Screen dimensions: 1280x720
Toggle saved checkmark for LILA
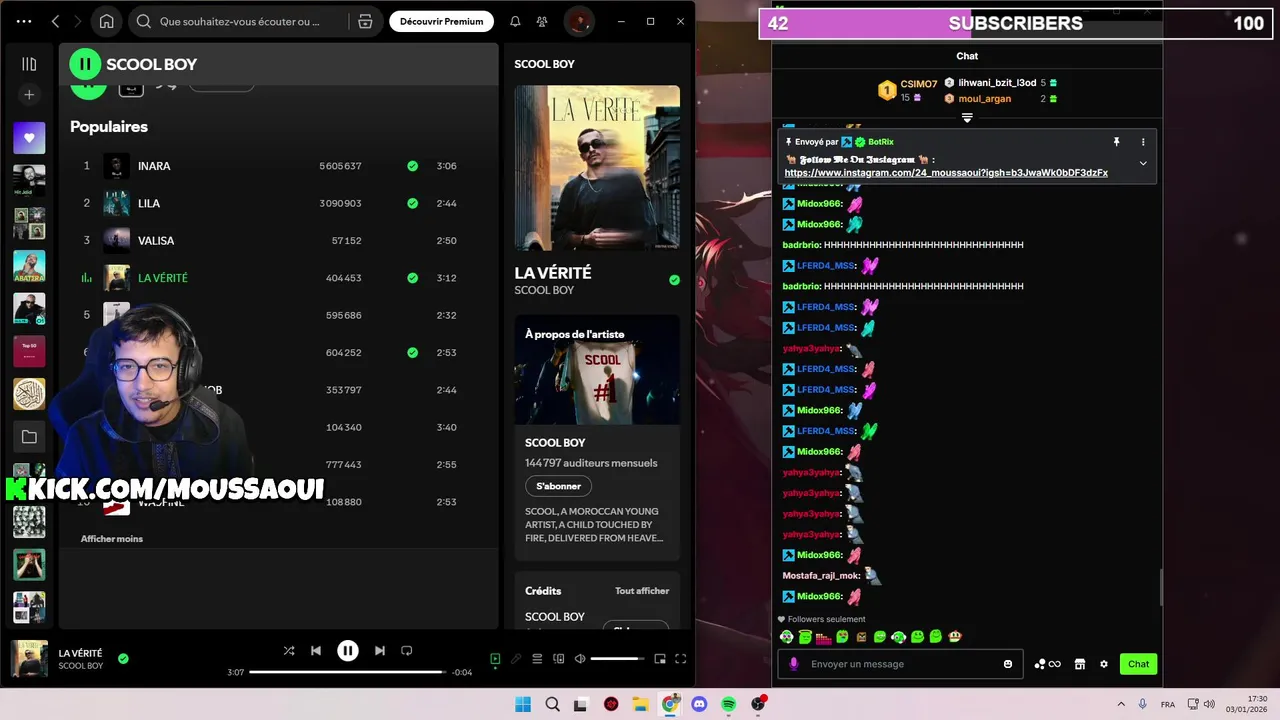(412, 203)
